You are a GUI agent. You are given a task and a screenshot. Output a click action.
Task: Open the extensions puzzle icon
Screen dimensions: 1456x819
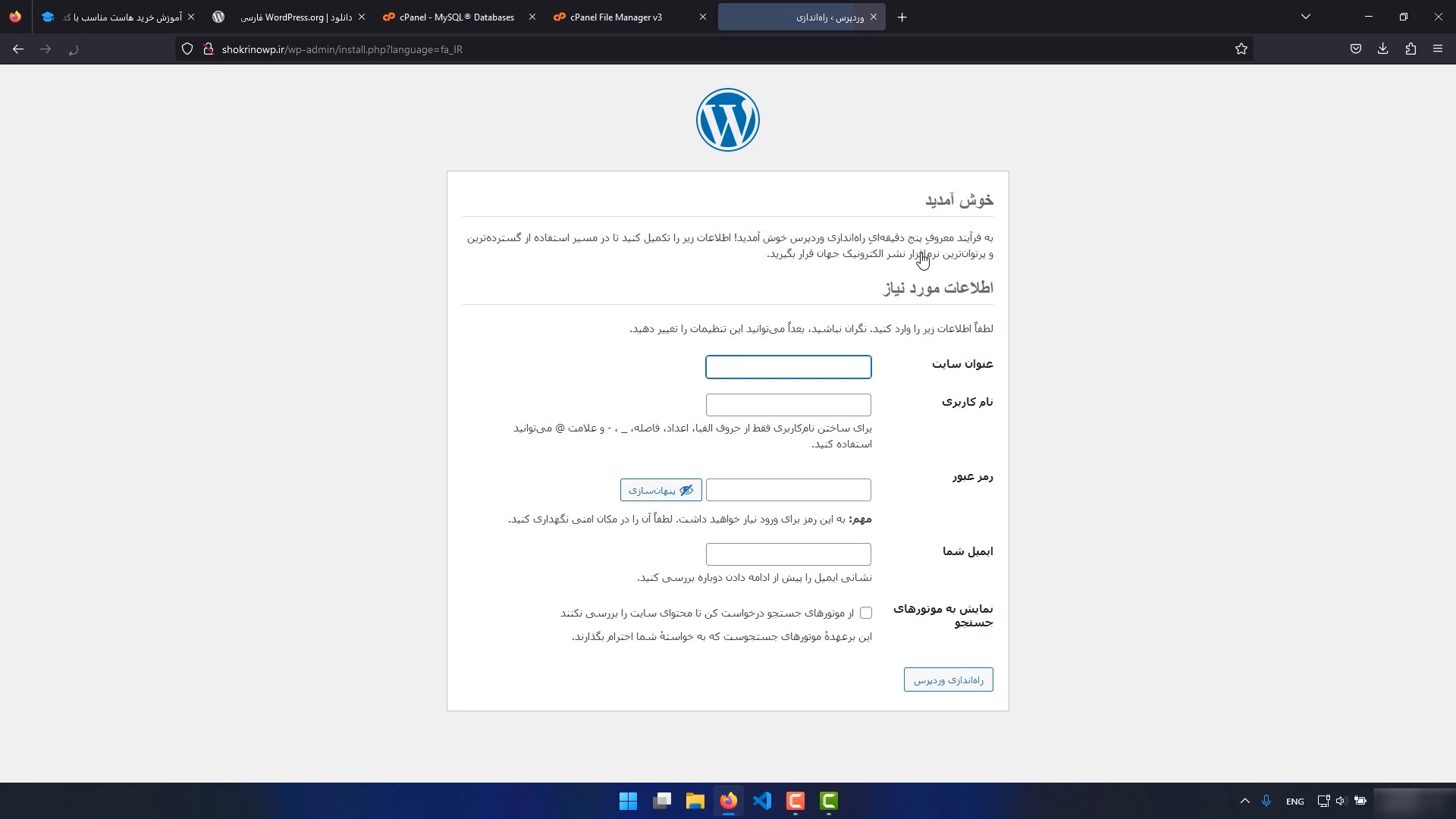click(x=1410, y=49)
